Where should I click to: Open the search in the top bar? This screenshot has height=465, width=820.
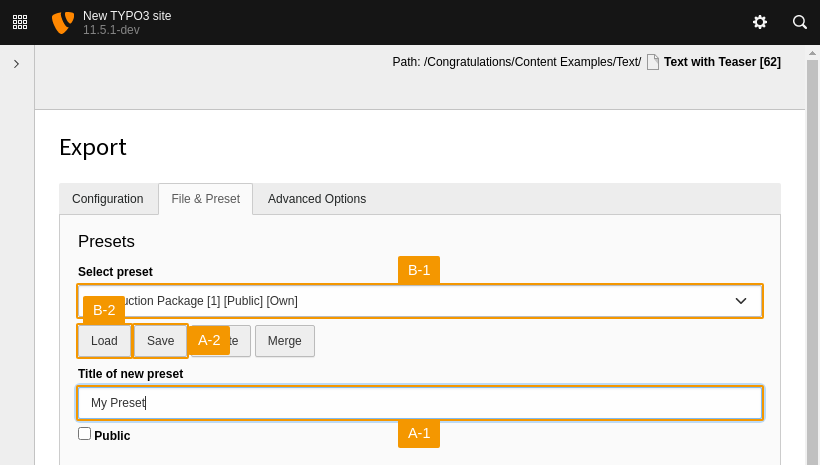[800, 22]
